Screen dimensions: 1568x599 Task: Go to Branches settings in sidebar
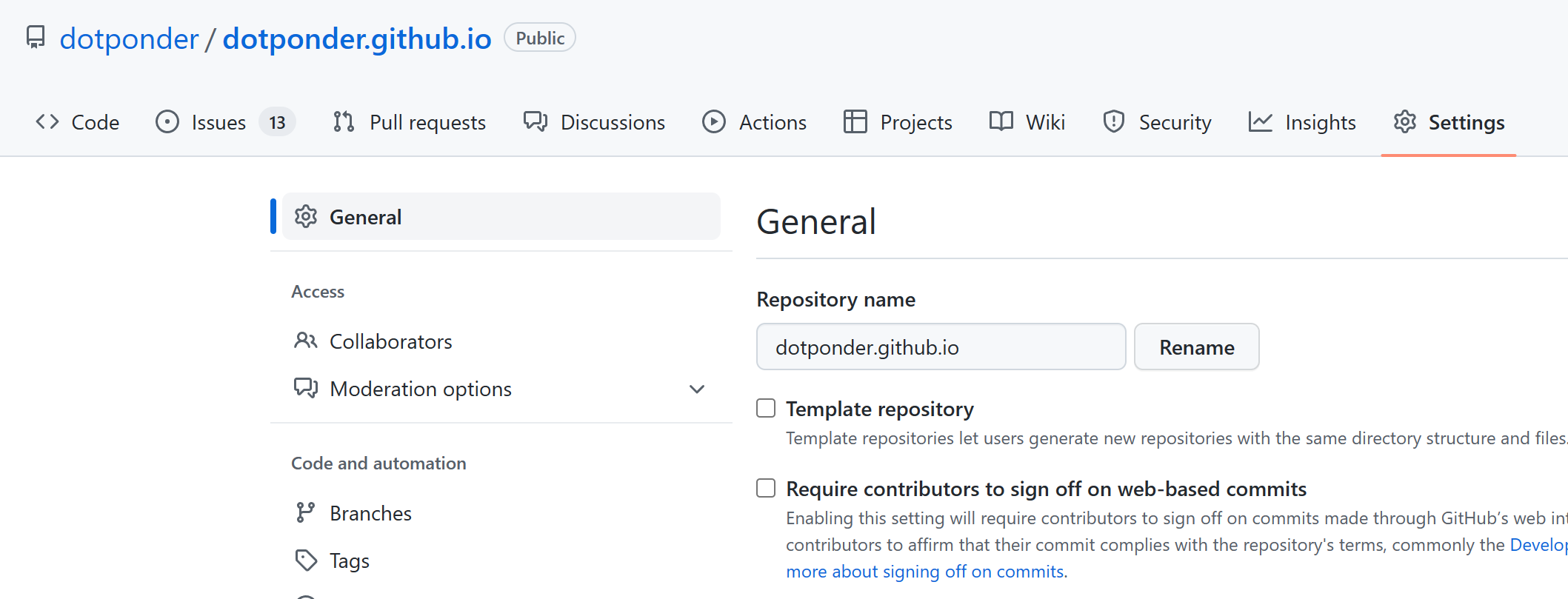[370, 513]
